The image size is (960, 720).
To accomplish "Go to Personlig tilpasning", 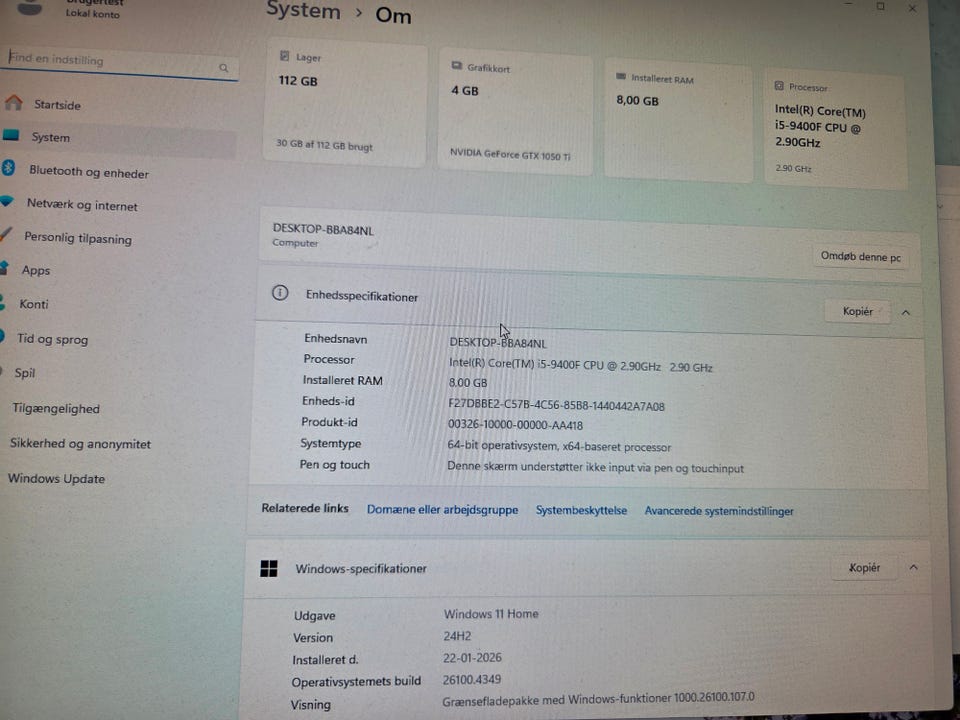I will point(78,238).
